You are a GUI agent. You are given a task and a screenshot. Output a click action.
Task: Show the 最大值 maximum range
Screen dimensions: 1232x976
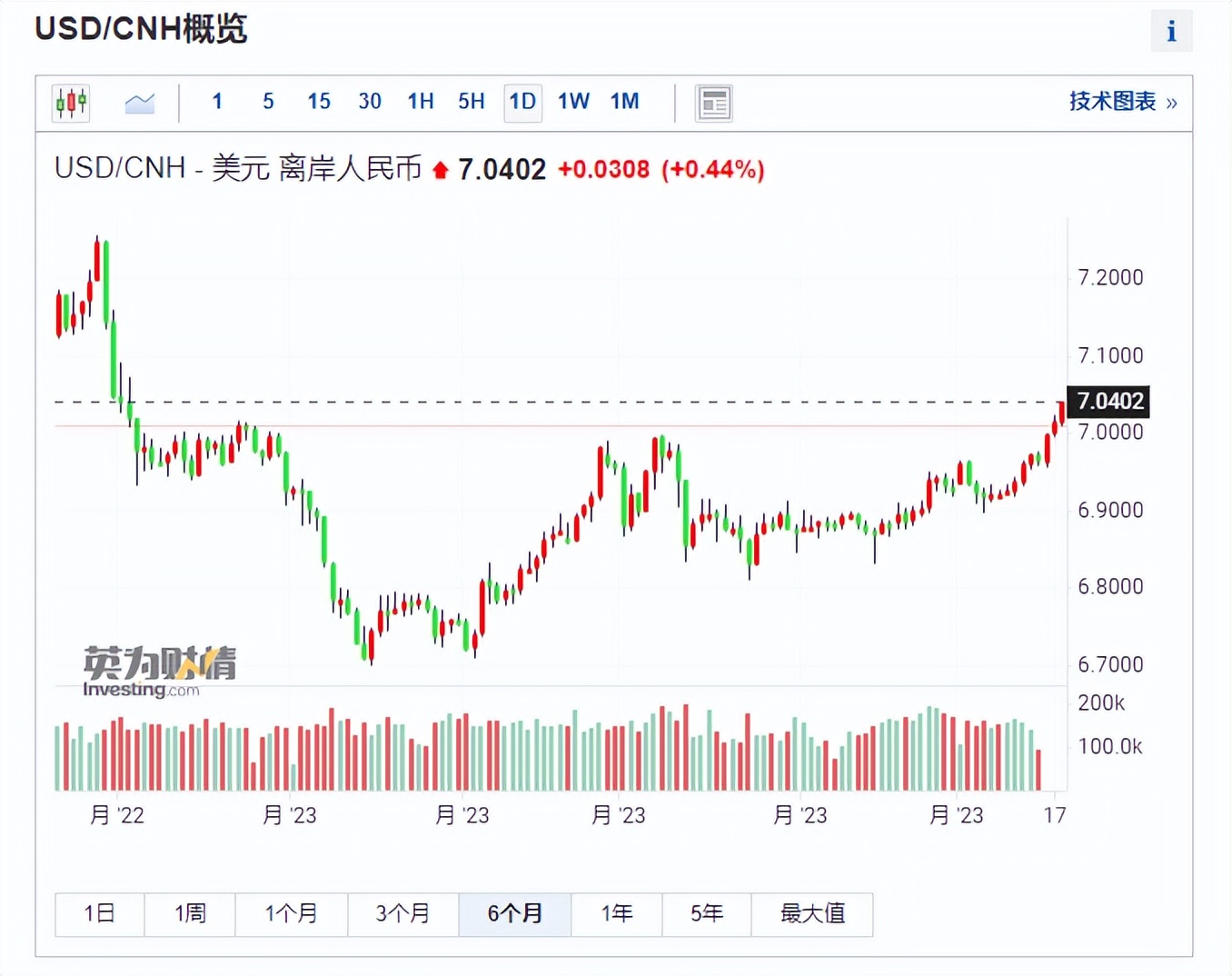click(812, 913)
